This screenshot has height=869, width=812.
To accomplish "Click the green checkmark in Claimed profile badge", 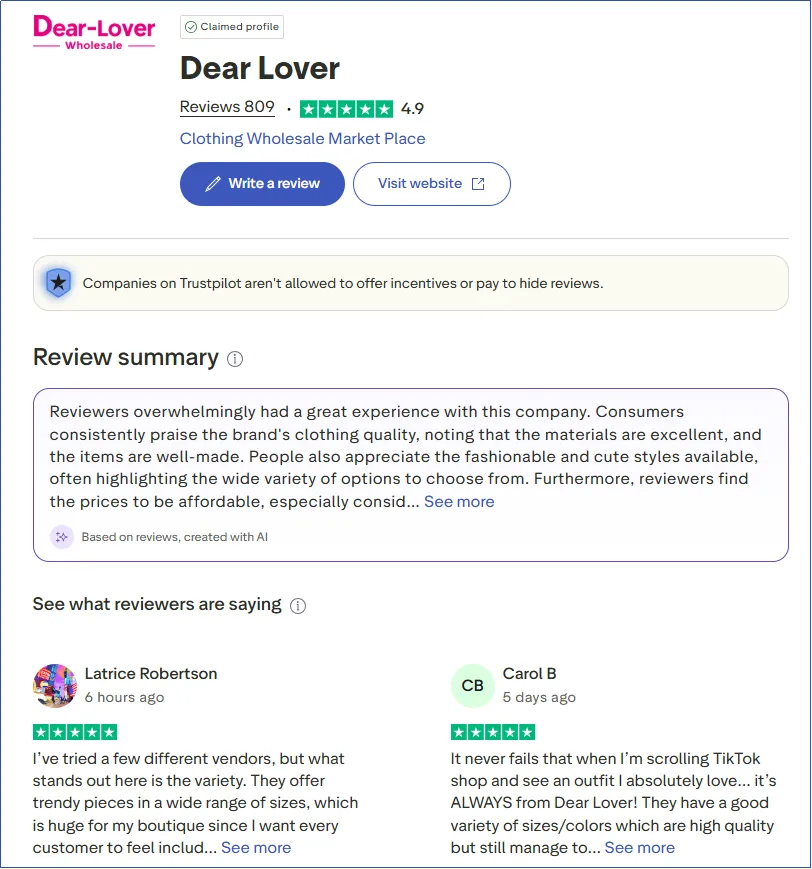I will coord(192,27).
